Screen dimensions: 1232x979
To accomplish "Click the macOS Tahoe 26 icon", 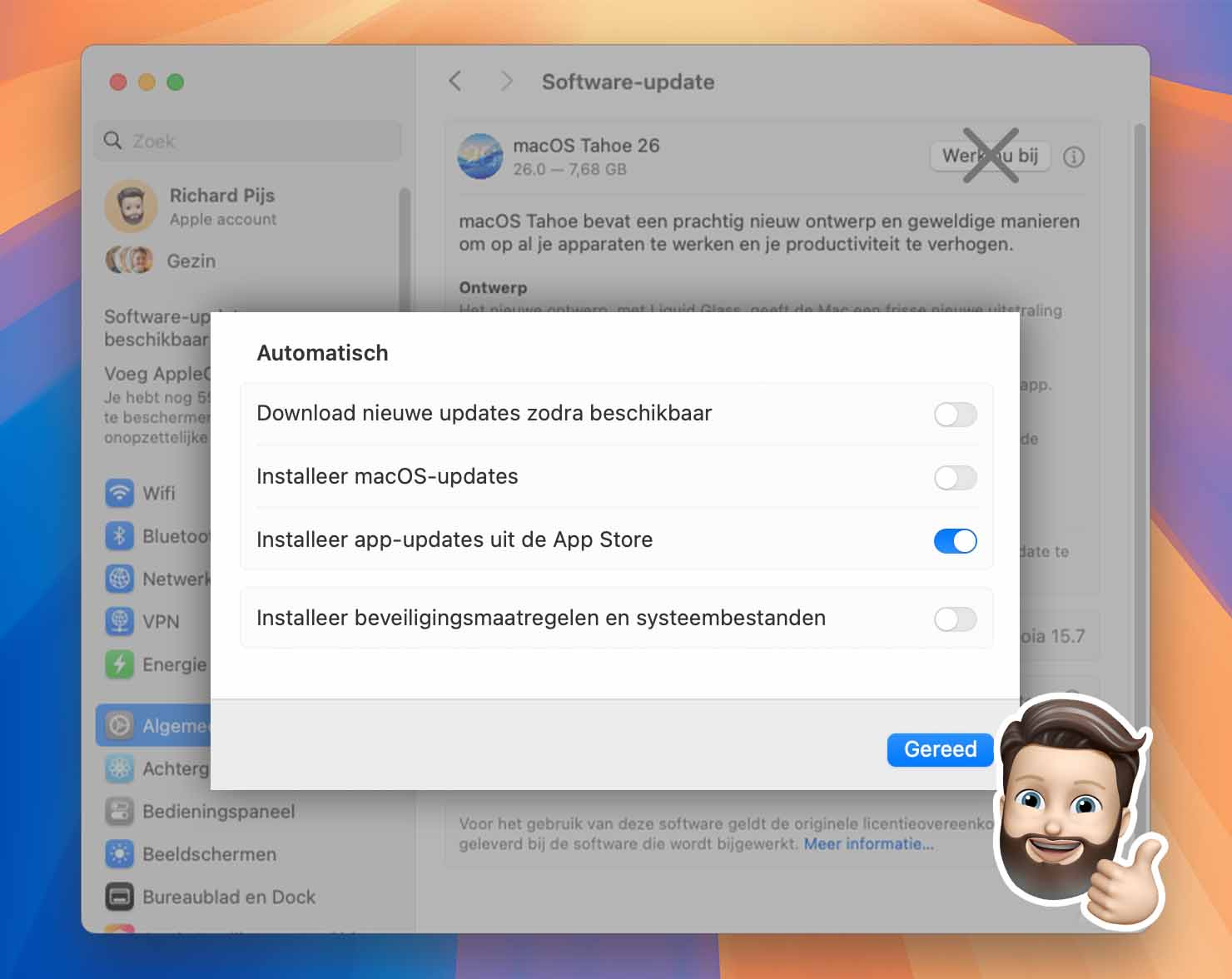I will (480, 157).
